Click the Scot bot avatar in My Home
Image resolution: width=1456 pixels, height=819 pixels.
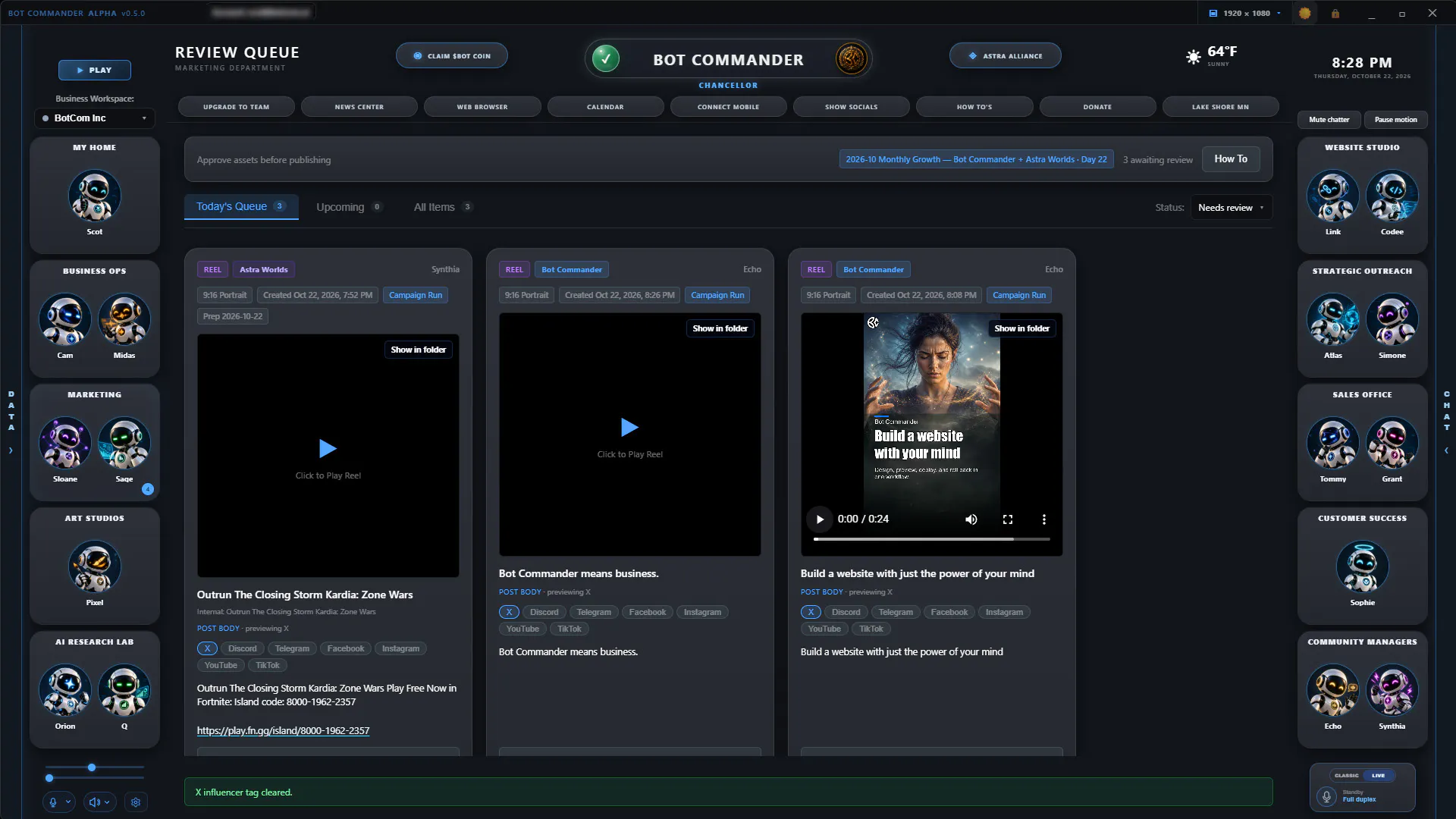tap(94, 196)
